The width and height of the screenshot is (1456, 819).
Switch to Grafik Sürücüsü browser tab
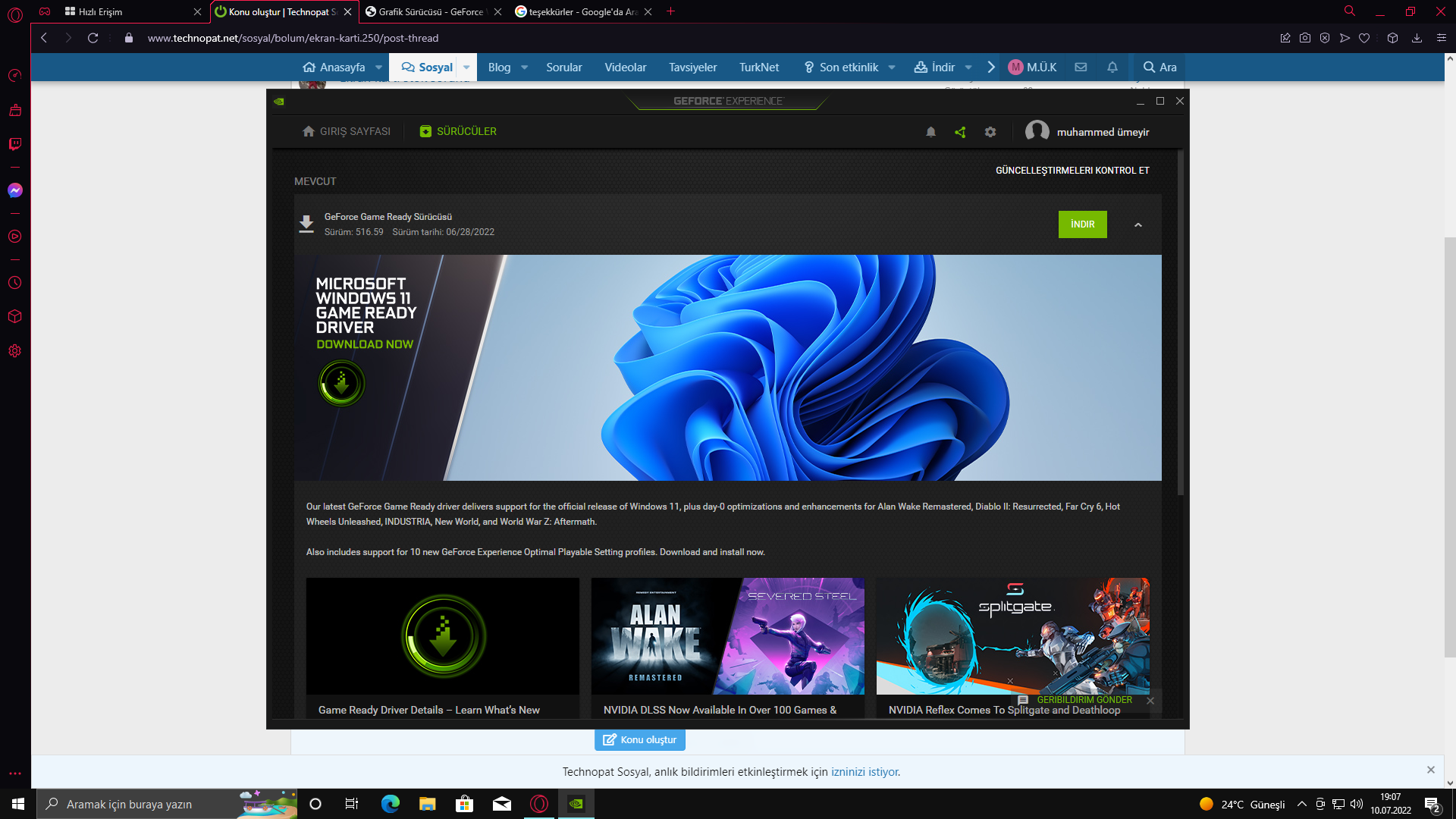pyautogui.click(x=430, y=11)
